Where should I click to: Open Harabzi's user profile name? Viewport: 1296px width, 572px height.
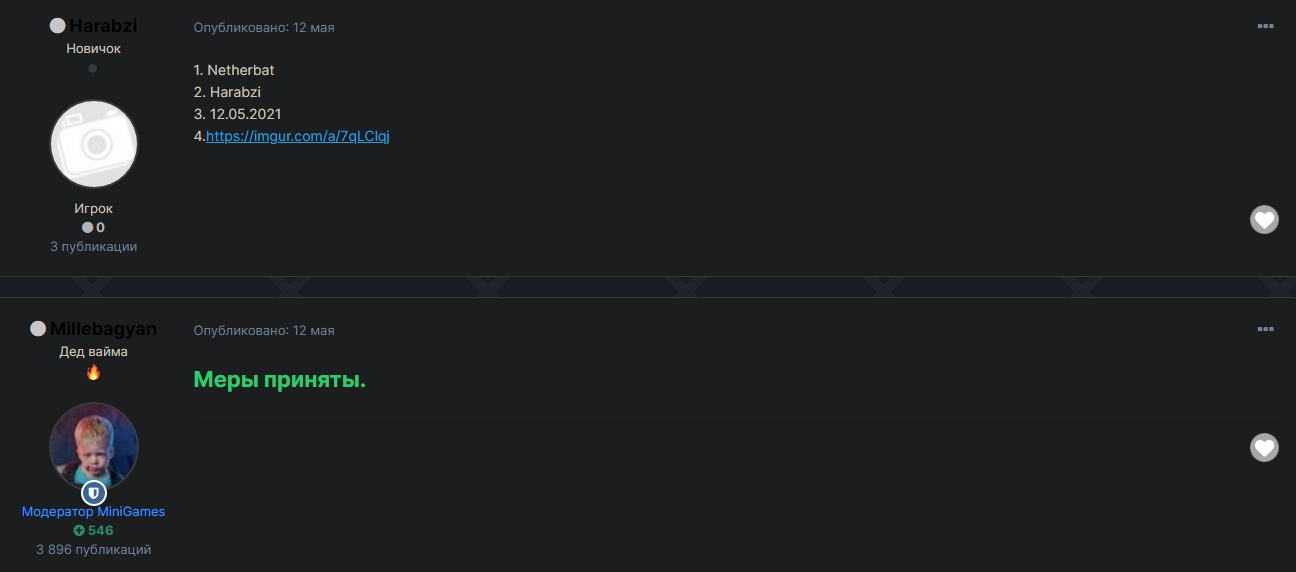coord(103,26)
